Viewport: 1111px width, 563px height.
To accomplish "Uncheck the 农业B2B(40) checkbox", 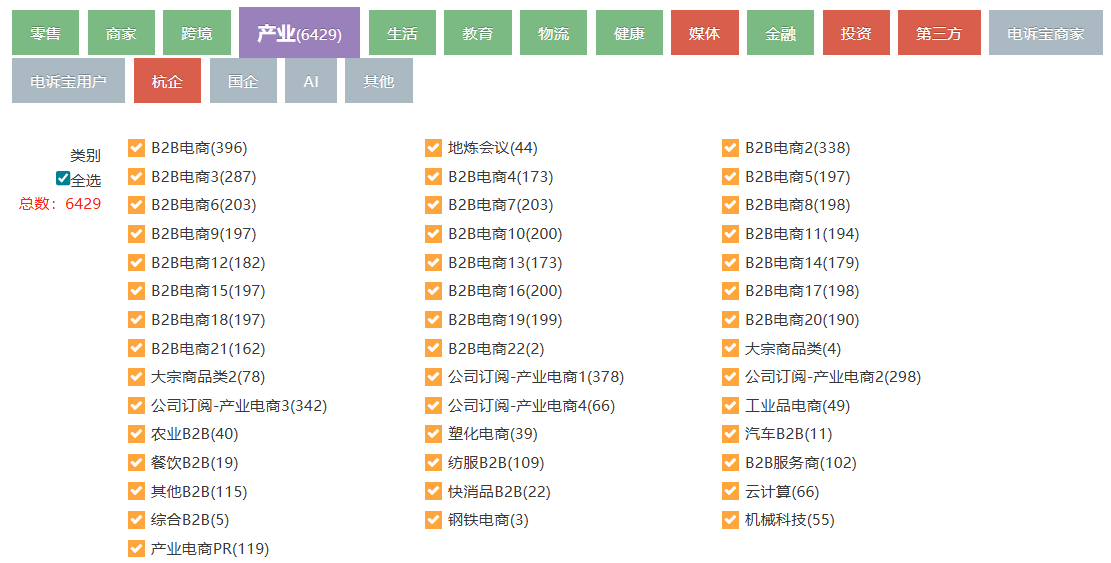I will point(137,434).
